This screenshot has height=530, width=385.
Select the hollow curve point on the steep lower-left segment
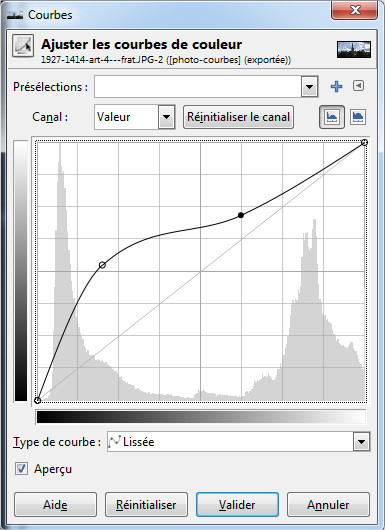click(102, 265)
